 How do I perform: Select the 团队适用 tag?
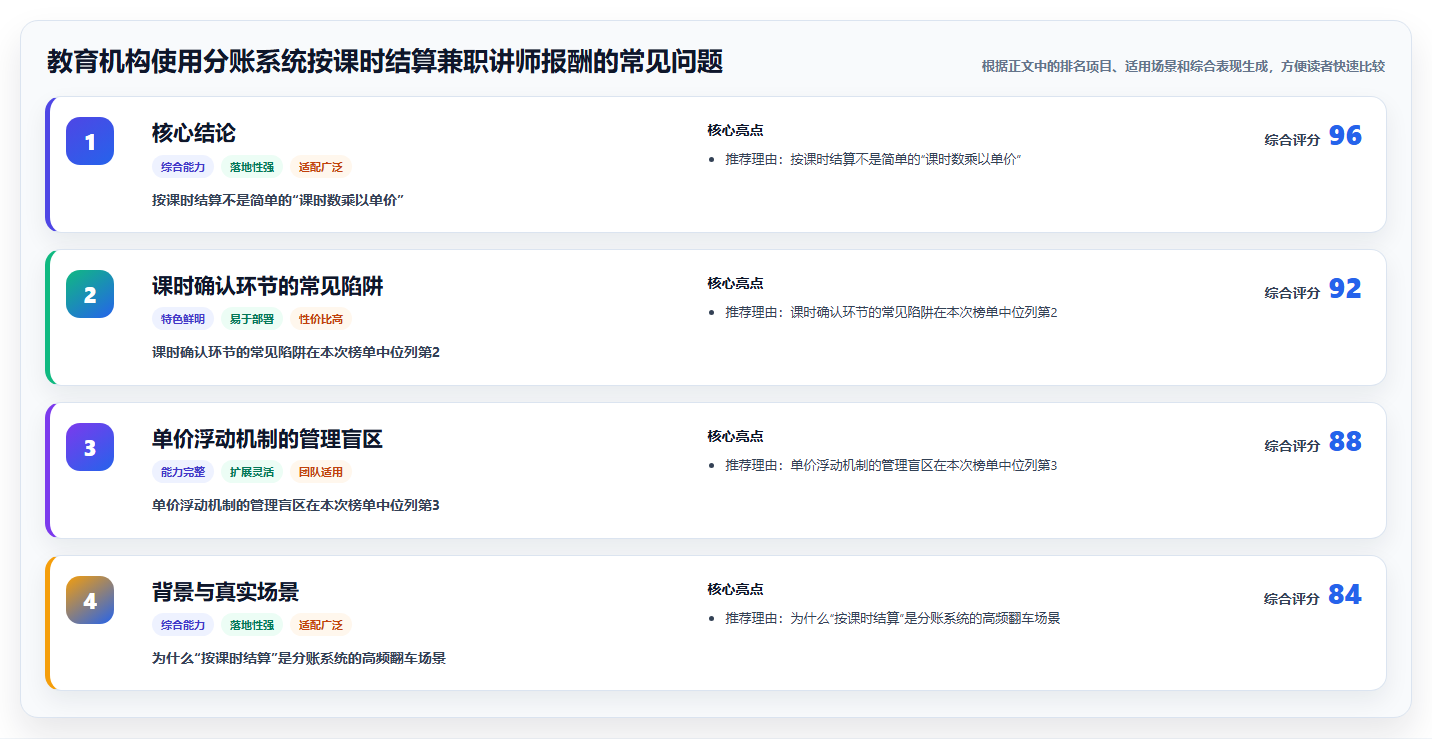click(321, 472)
